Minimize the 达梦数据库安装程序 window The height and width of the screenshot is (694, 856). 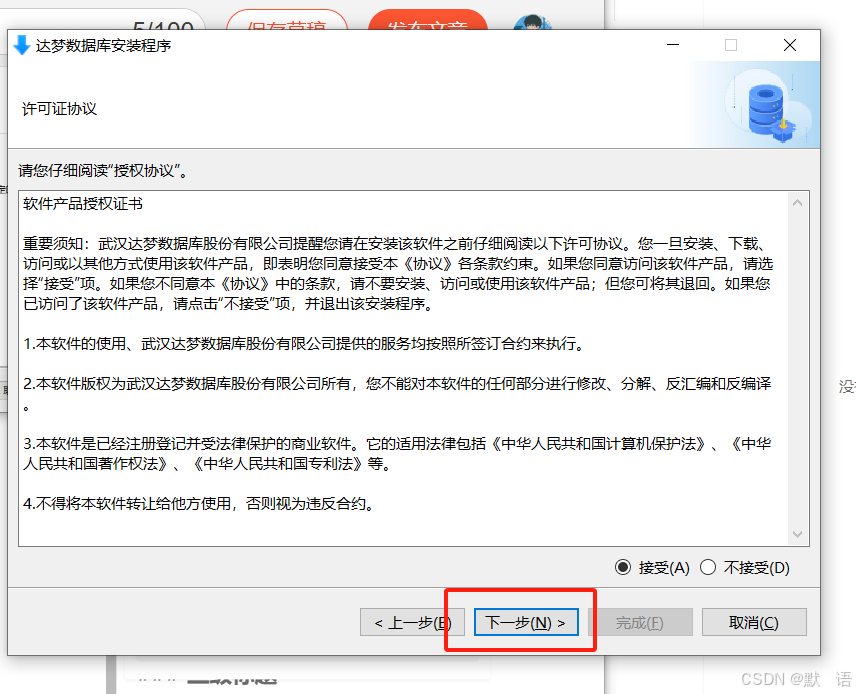pyautogui.click(x=673, y=45)
